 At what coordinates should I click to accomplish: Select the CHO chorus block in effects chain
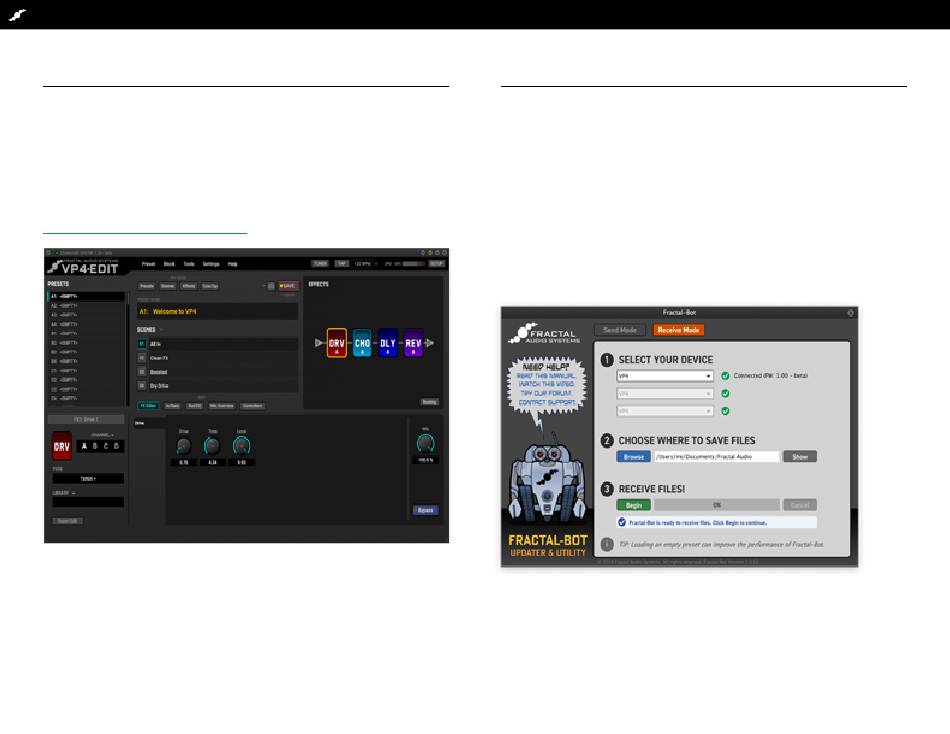[362, 343]
